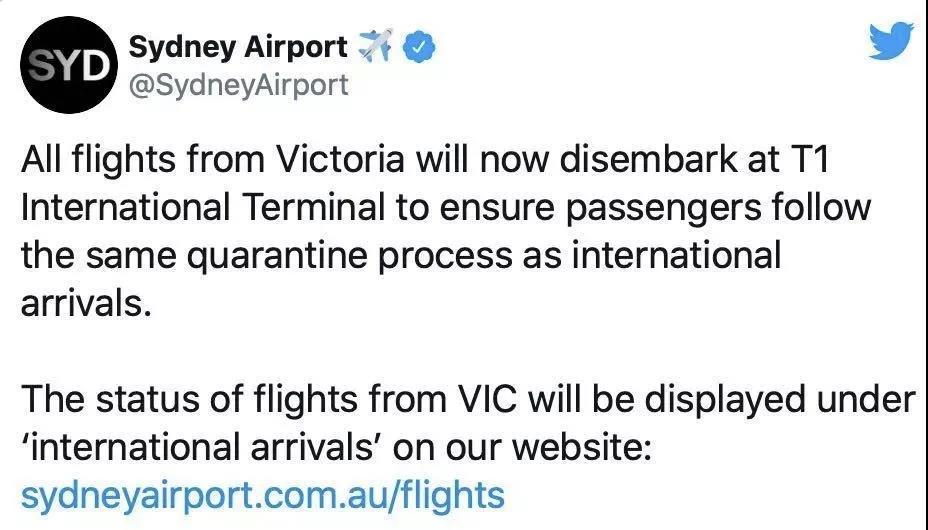Open the sydneyairport.com.au/flights link
Image resolution: width=928 pixels, height=530 pixels.
pos(262,494)
